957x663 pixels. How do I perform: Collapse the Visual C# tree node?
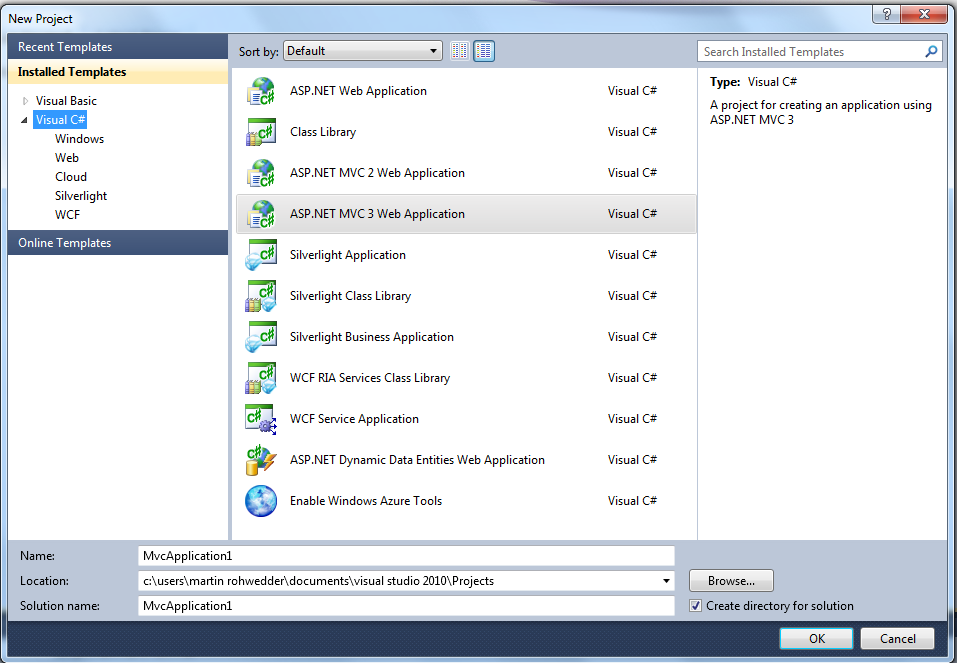click(24, 120)
